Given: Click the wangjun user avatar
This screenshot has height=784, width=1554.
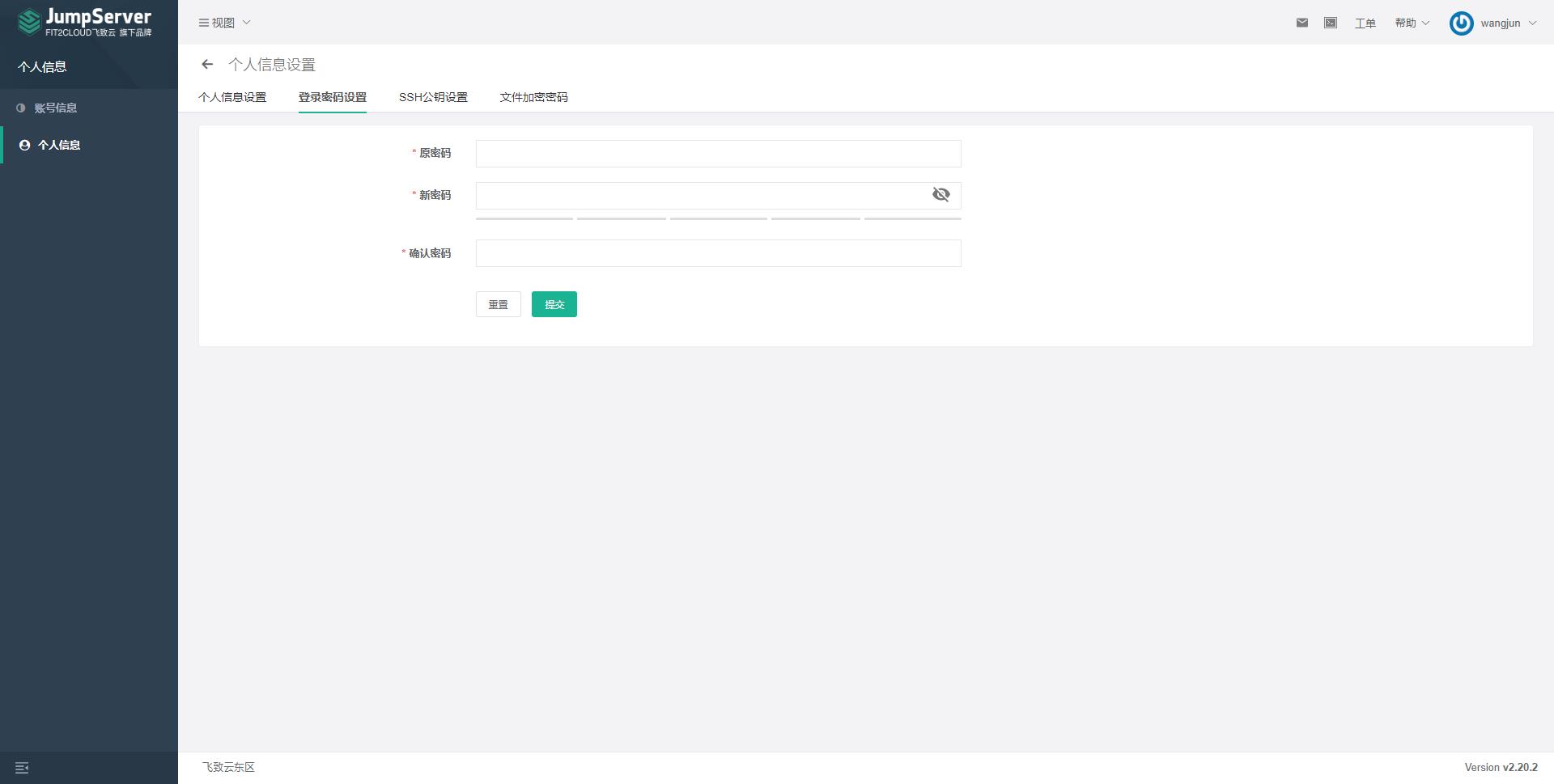Looking at the screenshot, I should click(x=1461, y=23).
